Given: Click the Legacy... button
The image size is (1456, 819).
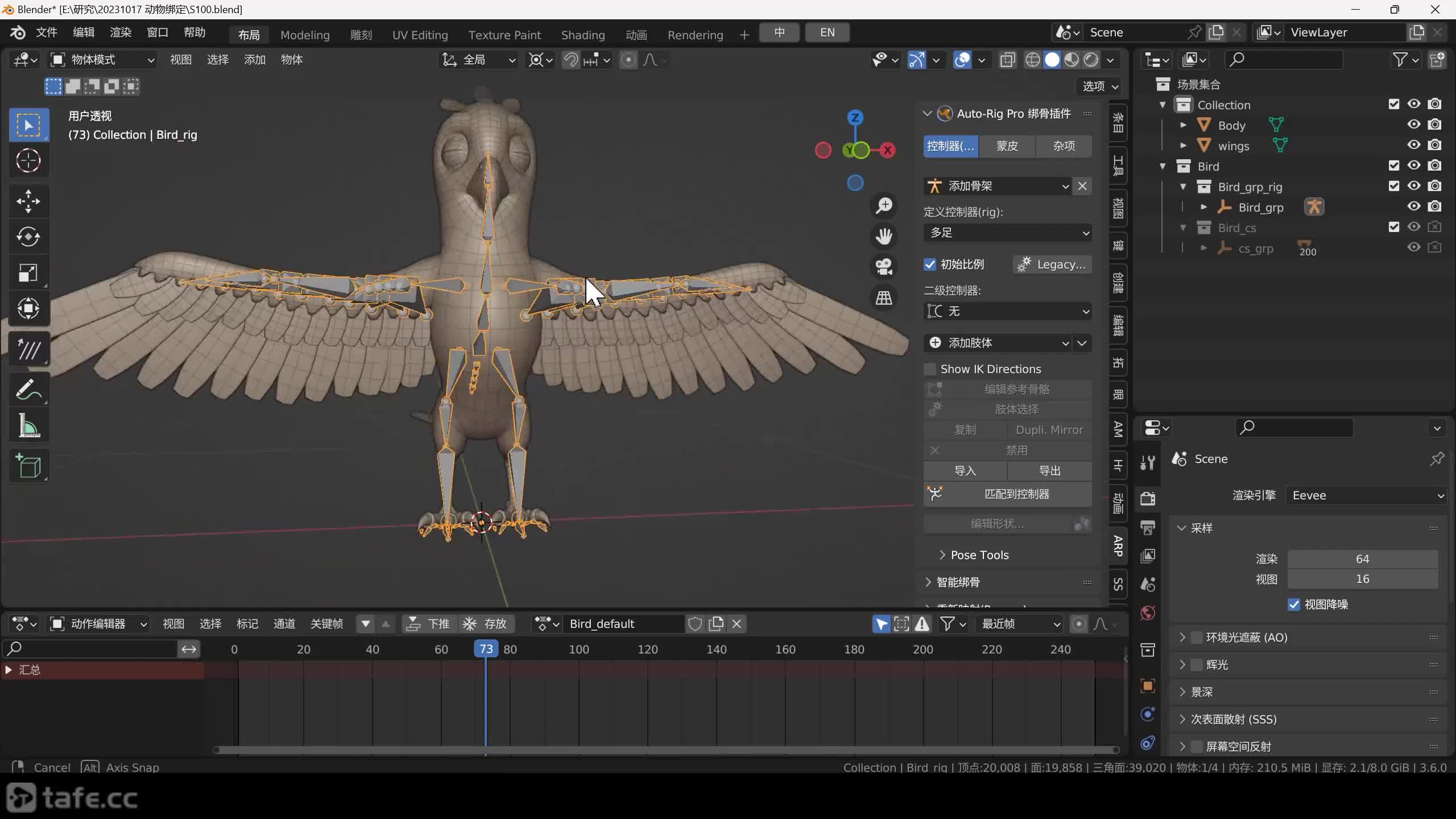Looking at the screenshot, I should click(x=1052, y=264).
